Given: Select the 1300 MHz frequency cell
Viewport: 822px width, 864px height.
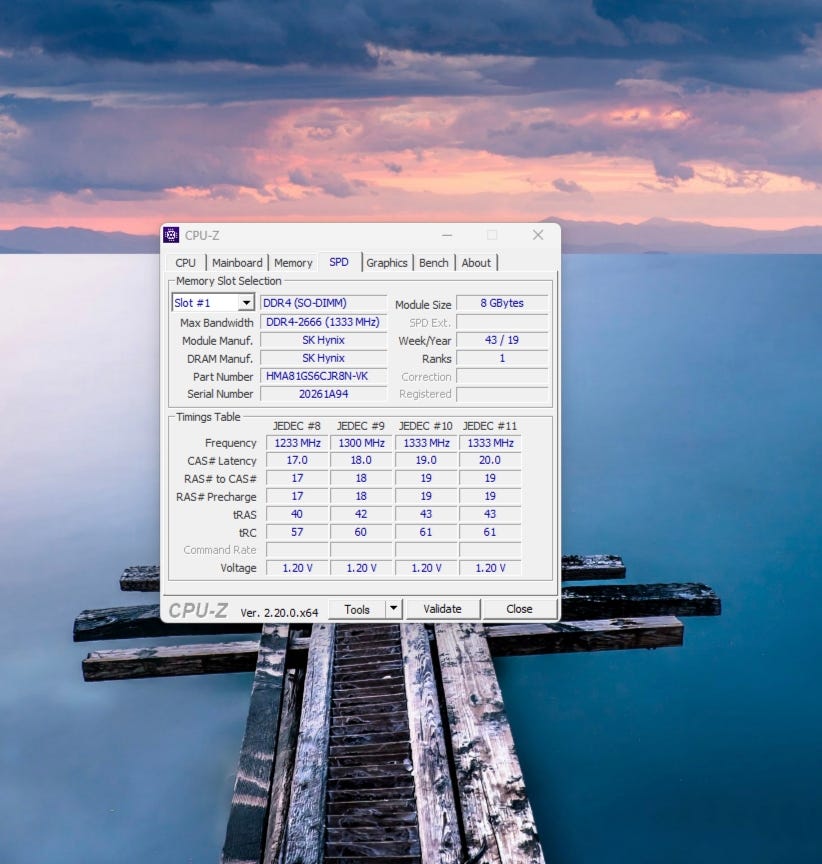Looking at the screenshot, I should [x=361, y=443].
